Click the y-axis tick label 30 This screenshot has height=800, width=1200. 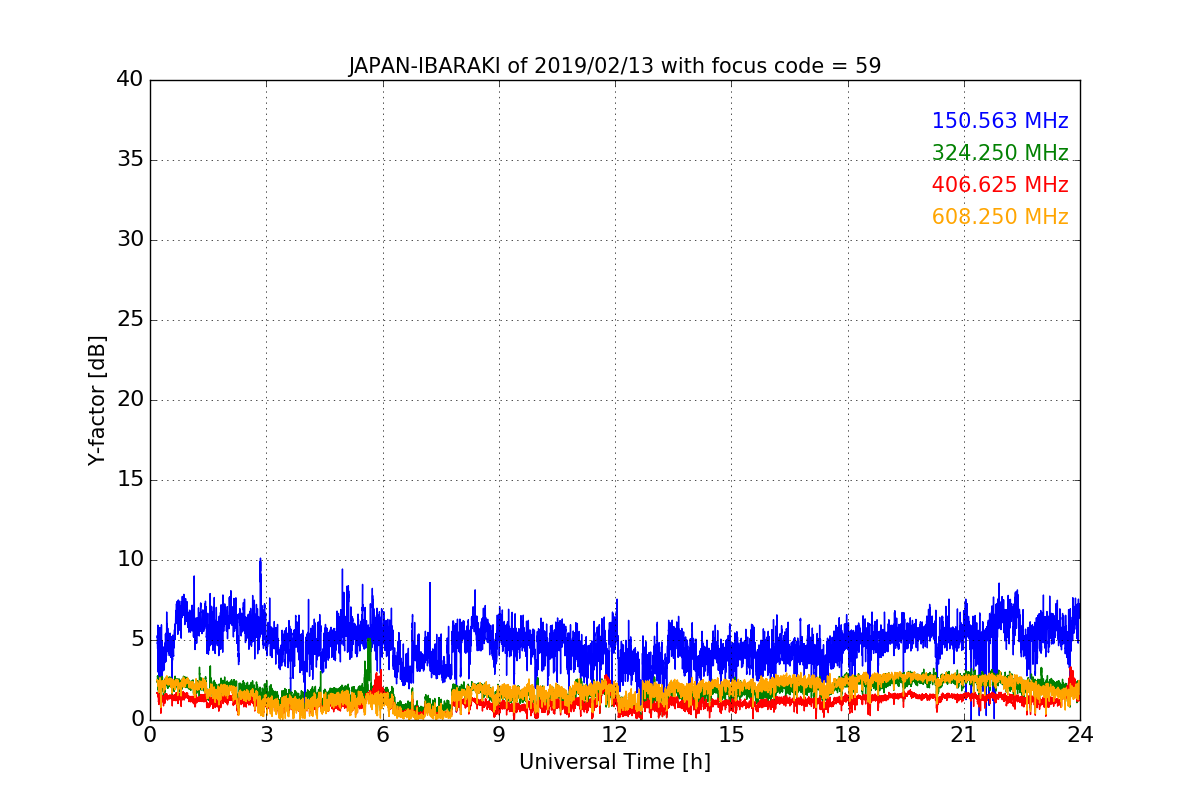pyautogui.click(x=130, y=240)
